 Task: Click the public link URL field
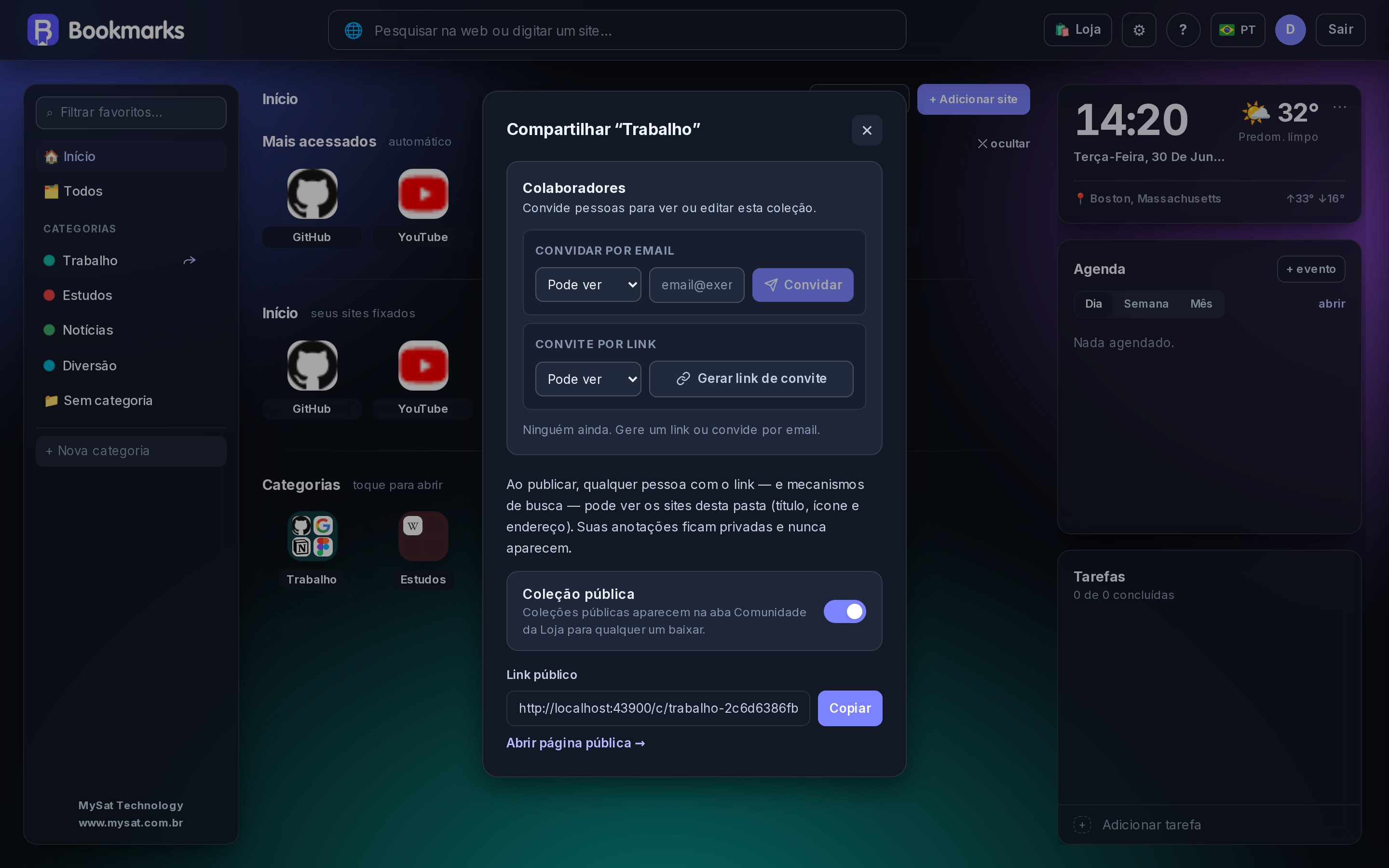[658, 708]
